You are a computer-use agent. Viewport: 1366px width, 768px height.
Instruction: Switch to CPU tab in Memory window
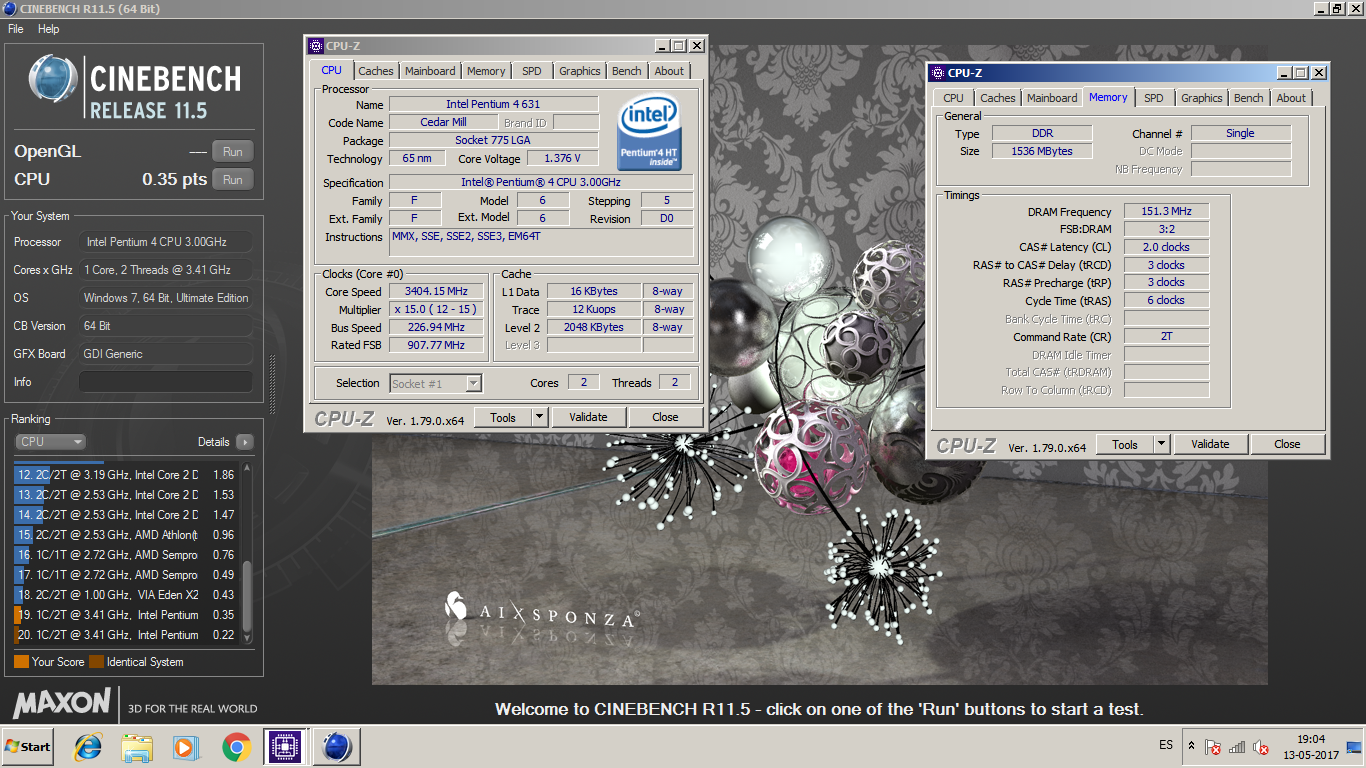954,98
